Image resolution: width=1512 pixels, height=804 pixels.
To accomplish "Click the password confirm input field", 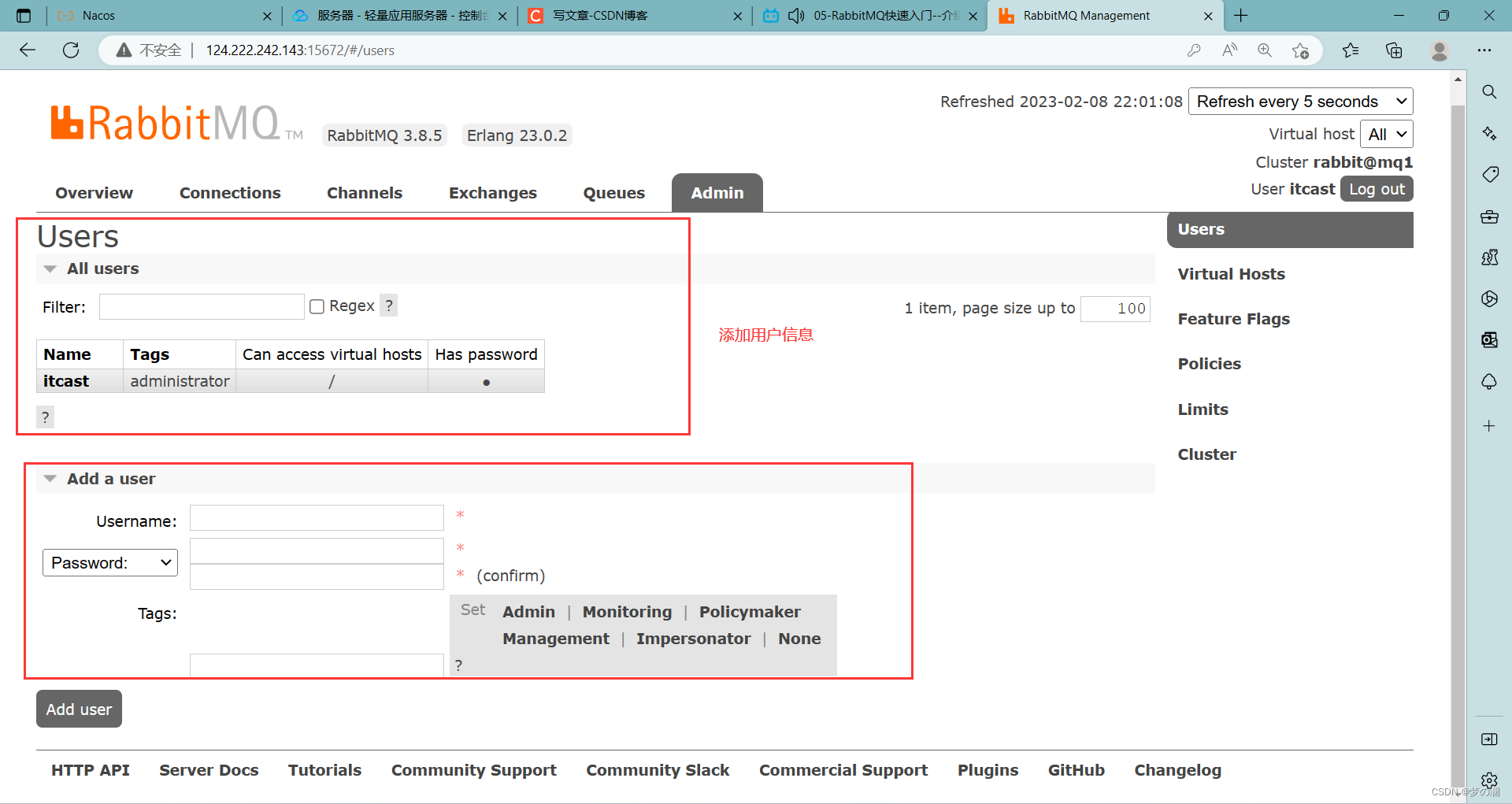I will 317,576.
